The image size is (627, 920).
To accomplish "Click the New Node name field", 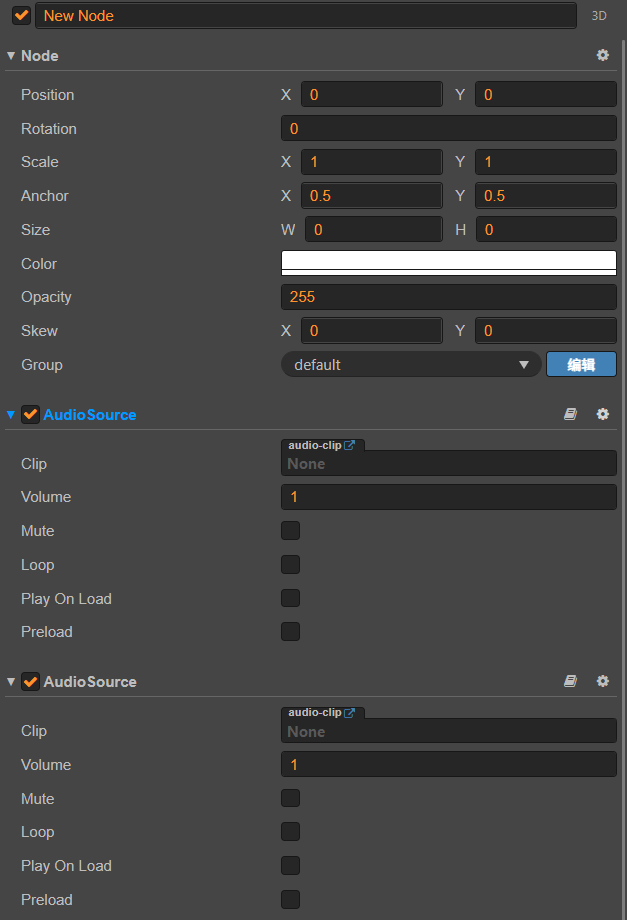I will coord(305,16).
